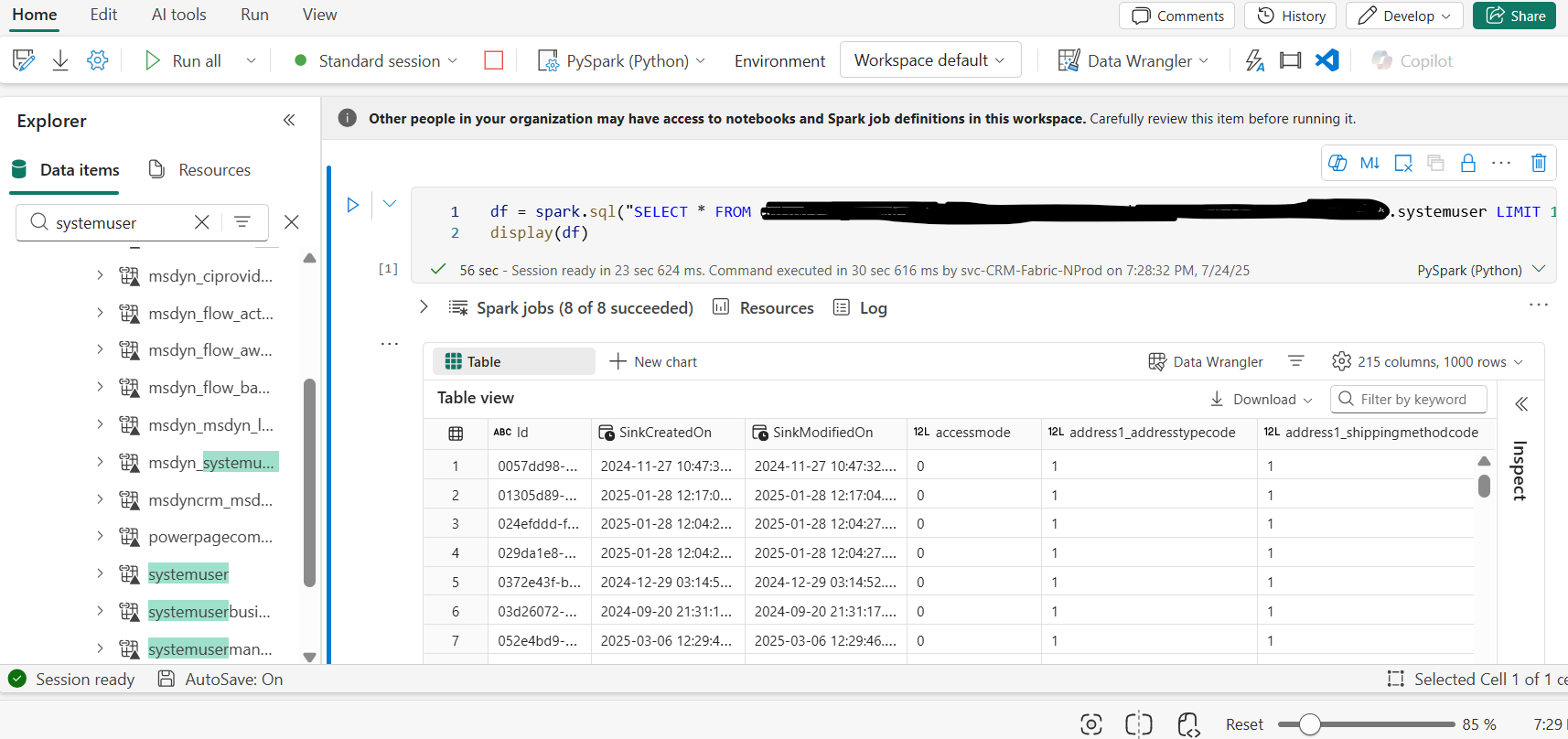Viewport: 1568px width, 739px height.
Task: Open the Comments pane button
Action: click(1177, 16)
